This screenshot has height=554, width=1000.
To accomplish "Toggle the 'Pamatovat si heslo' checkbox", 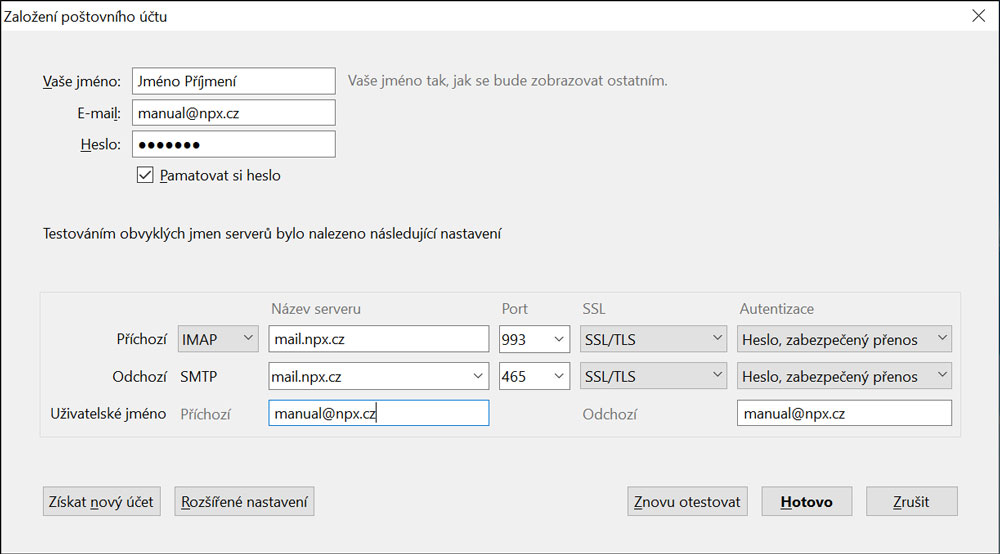I will [145, 175].
